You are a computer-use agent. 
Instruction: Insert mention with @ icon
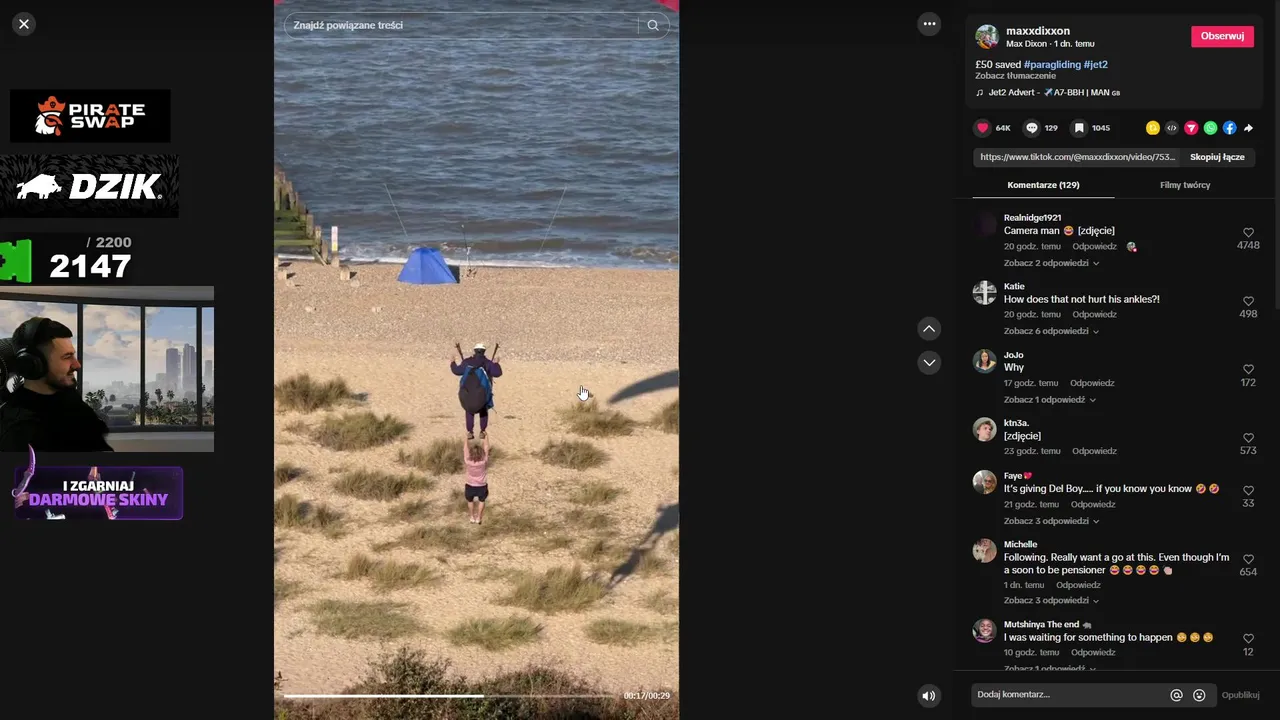point(1176,695)
